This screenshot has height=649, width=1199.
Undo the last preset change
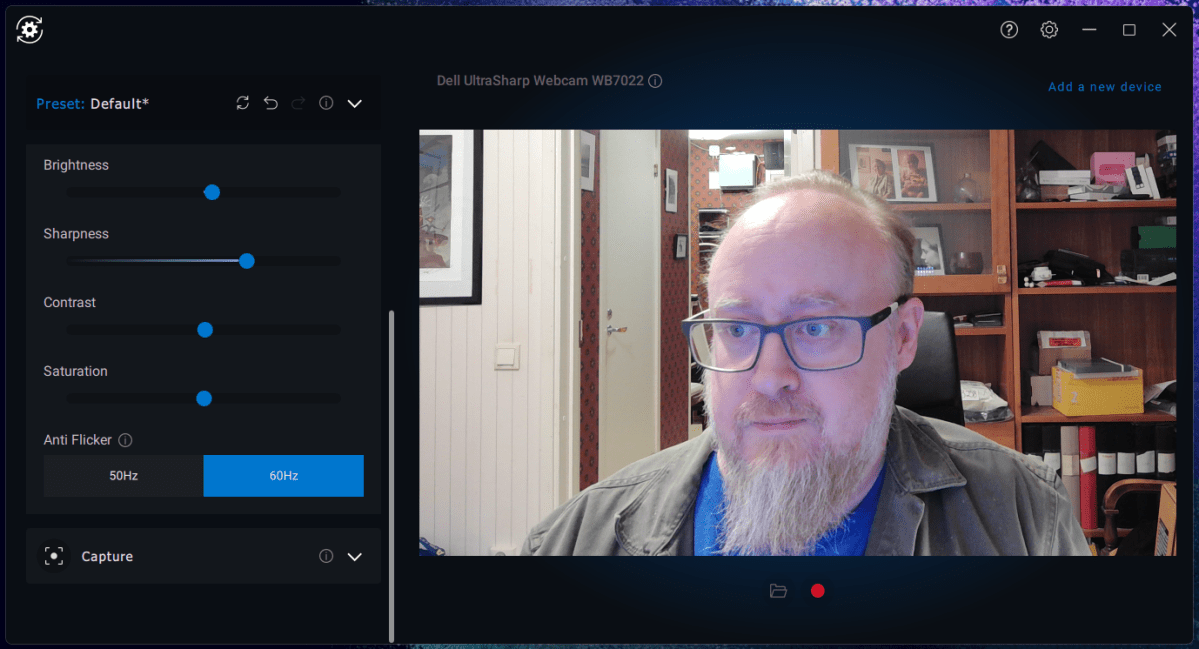[x=271, y=103]
